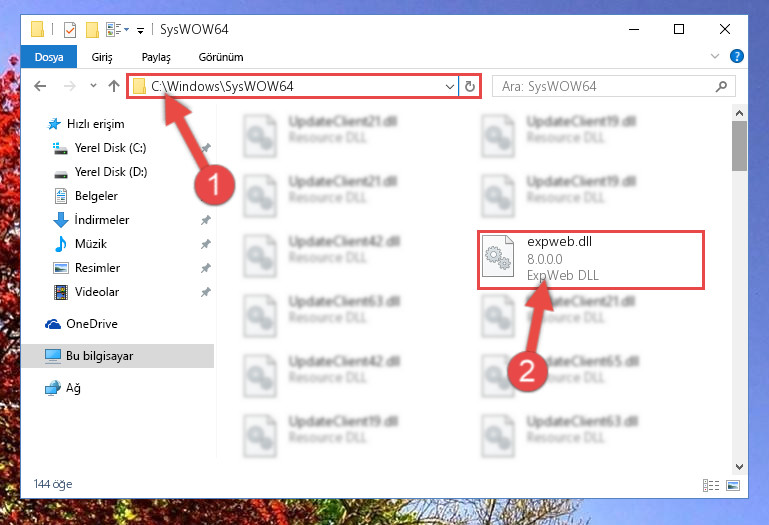Select OneDrive in the navigation pane
Viewport: 769px width, 525px height.
[92, 324]
